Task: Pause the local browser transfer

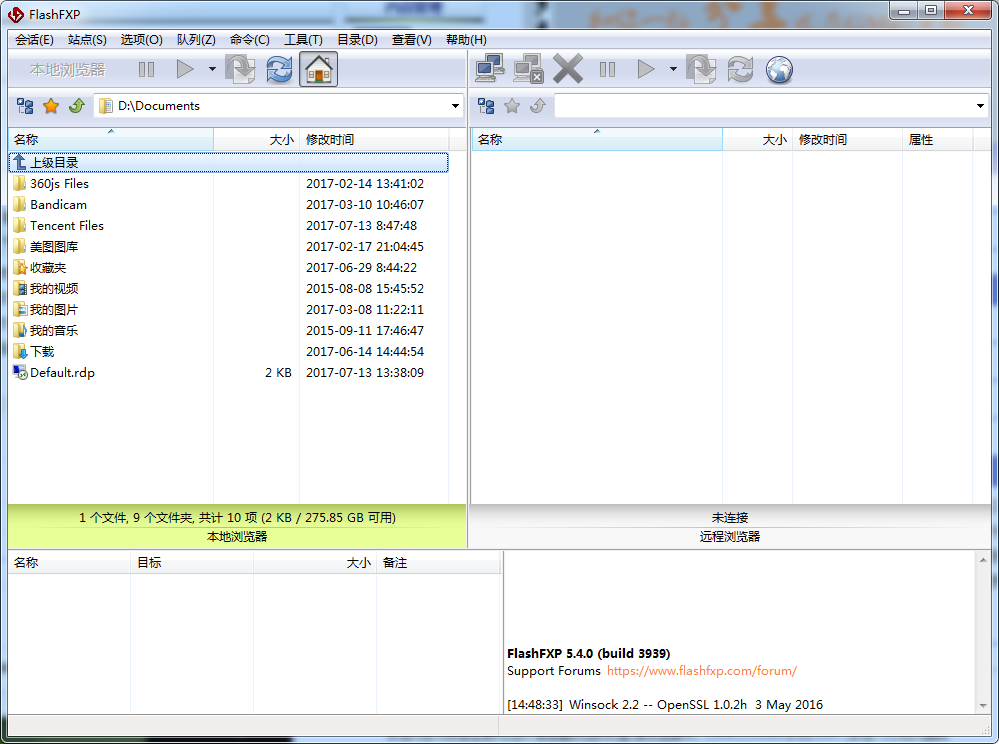Action: click(x=147, y=69)
